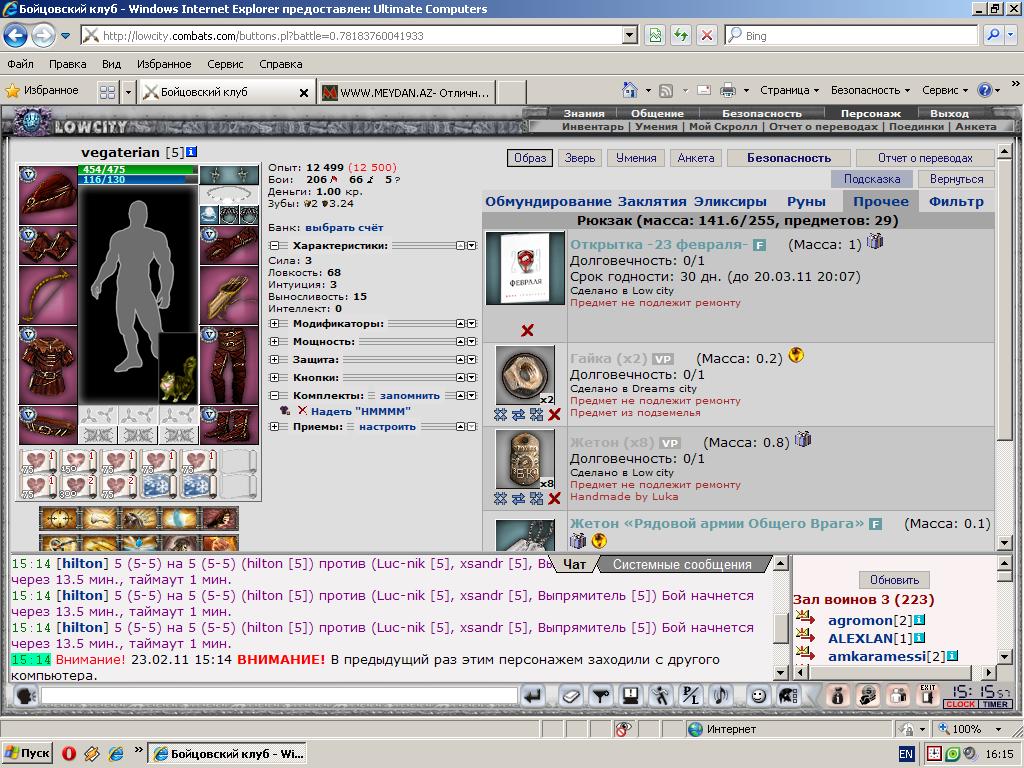Viewport: 1024px width, 768px height.
Task: Click the chat filter funnel icon
Action: (x=600, y=696)
